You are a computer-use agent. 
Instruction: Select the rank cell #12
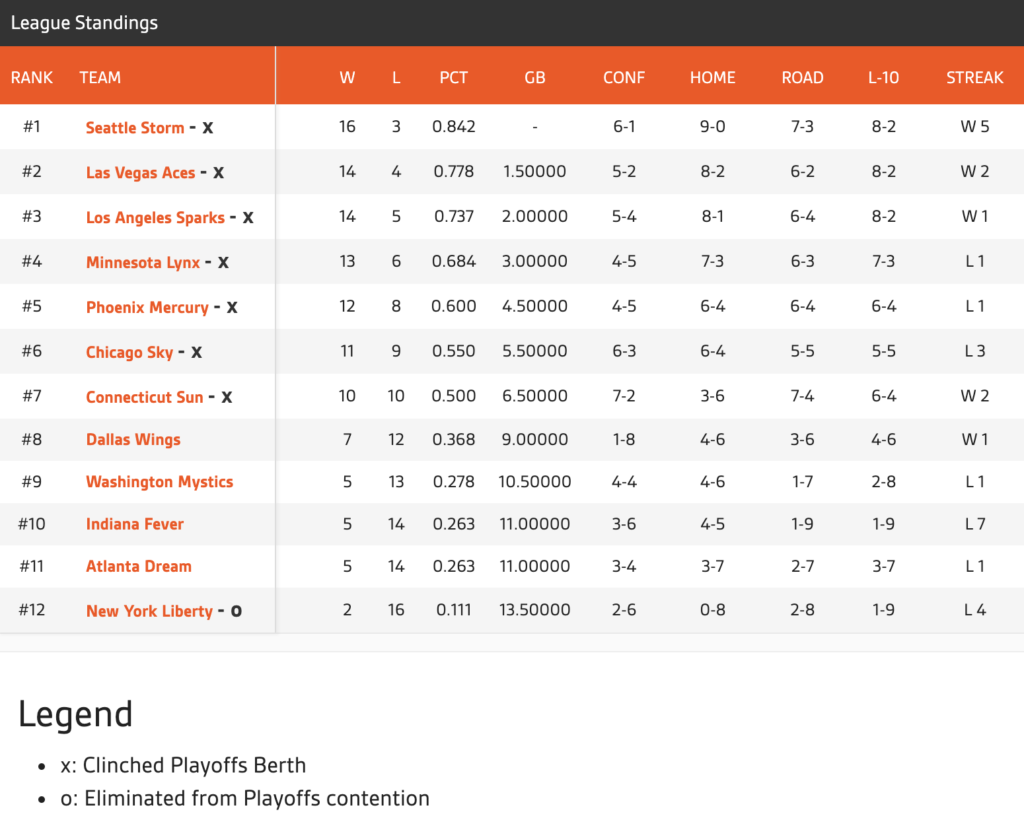click(31, 610)
